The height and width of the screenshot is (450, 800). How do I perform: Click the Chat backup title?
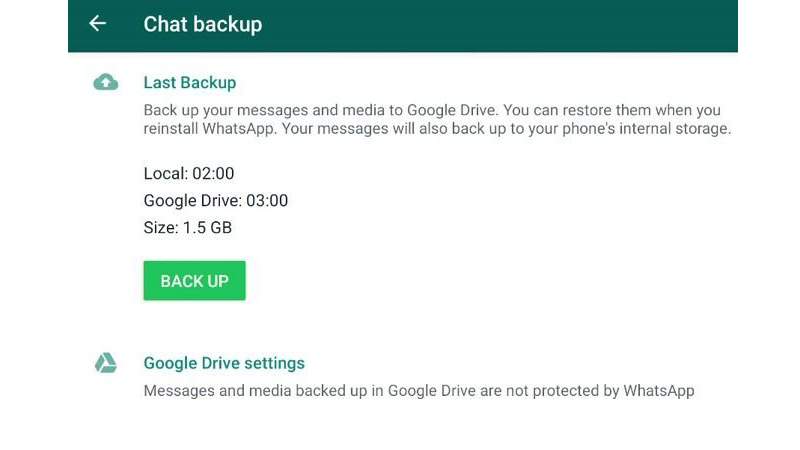pyautogui.click(x=203, y=24)
